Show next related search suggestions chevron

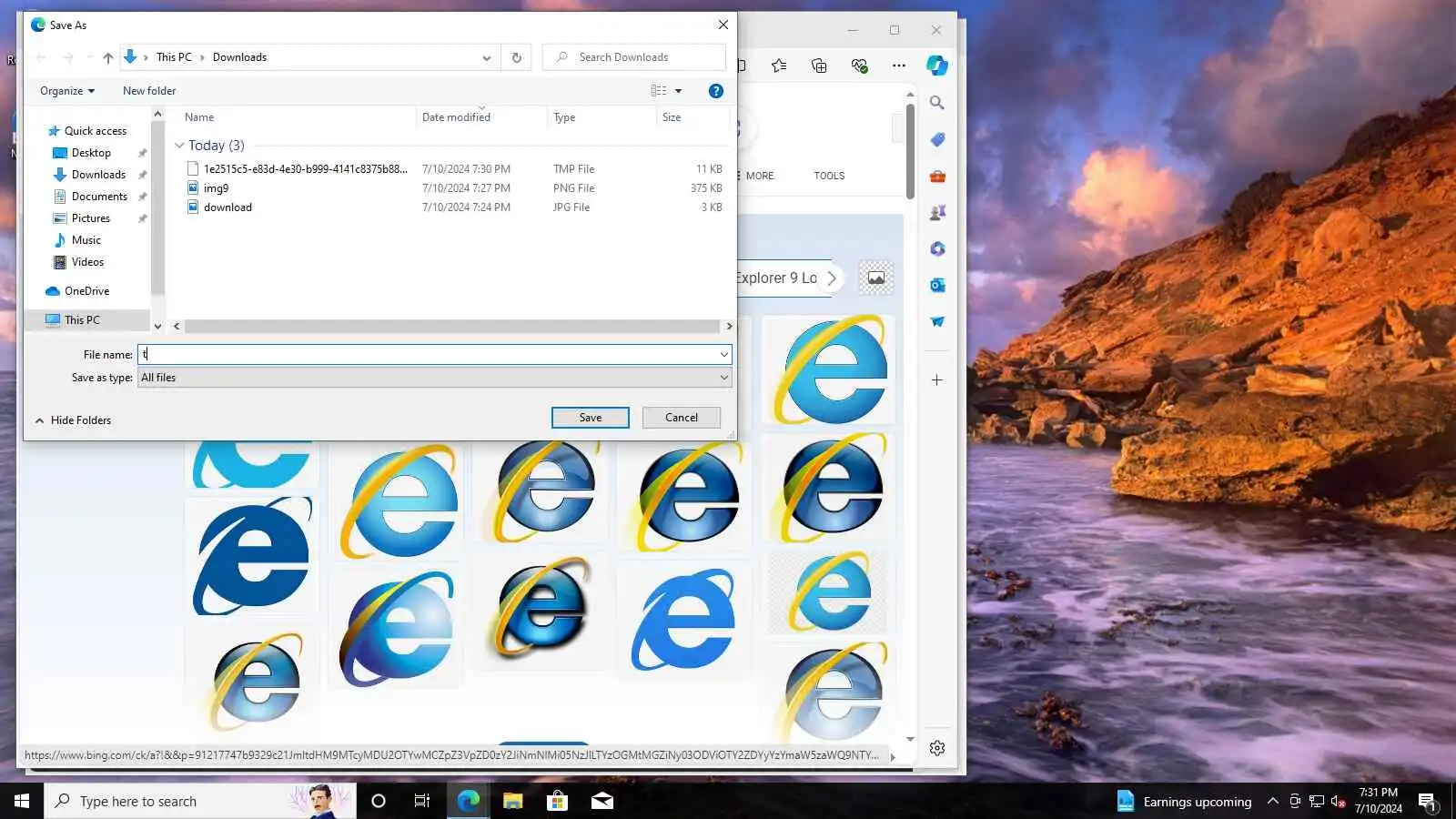(831, 278)
